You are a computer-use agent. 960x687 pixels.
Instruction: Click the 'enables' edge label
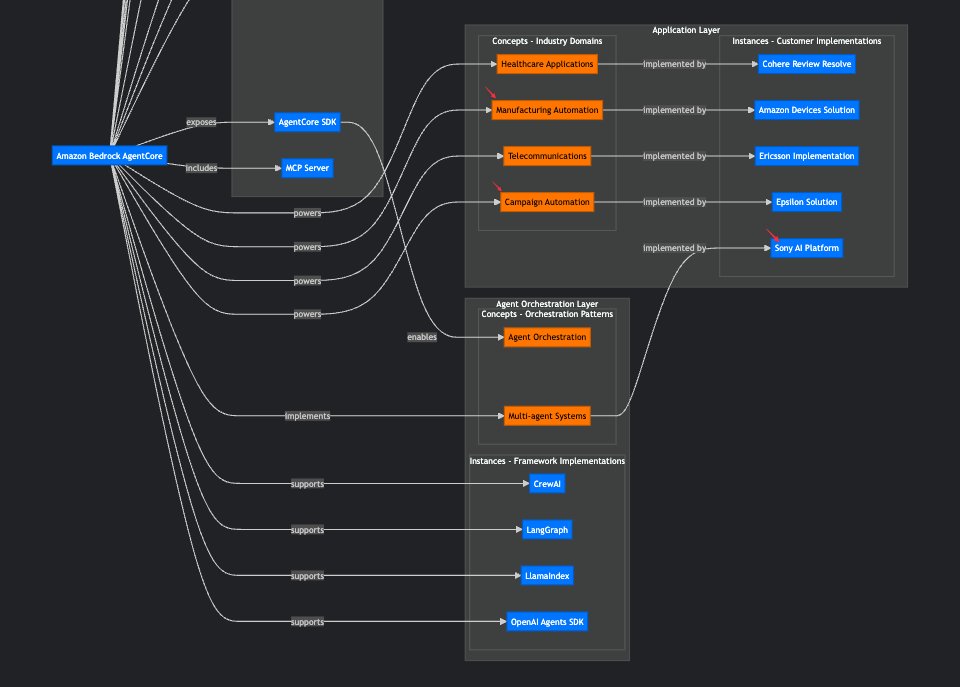(422, 337)
